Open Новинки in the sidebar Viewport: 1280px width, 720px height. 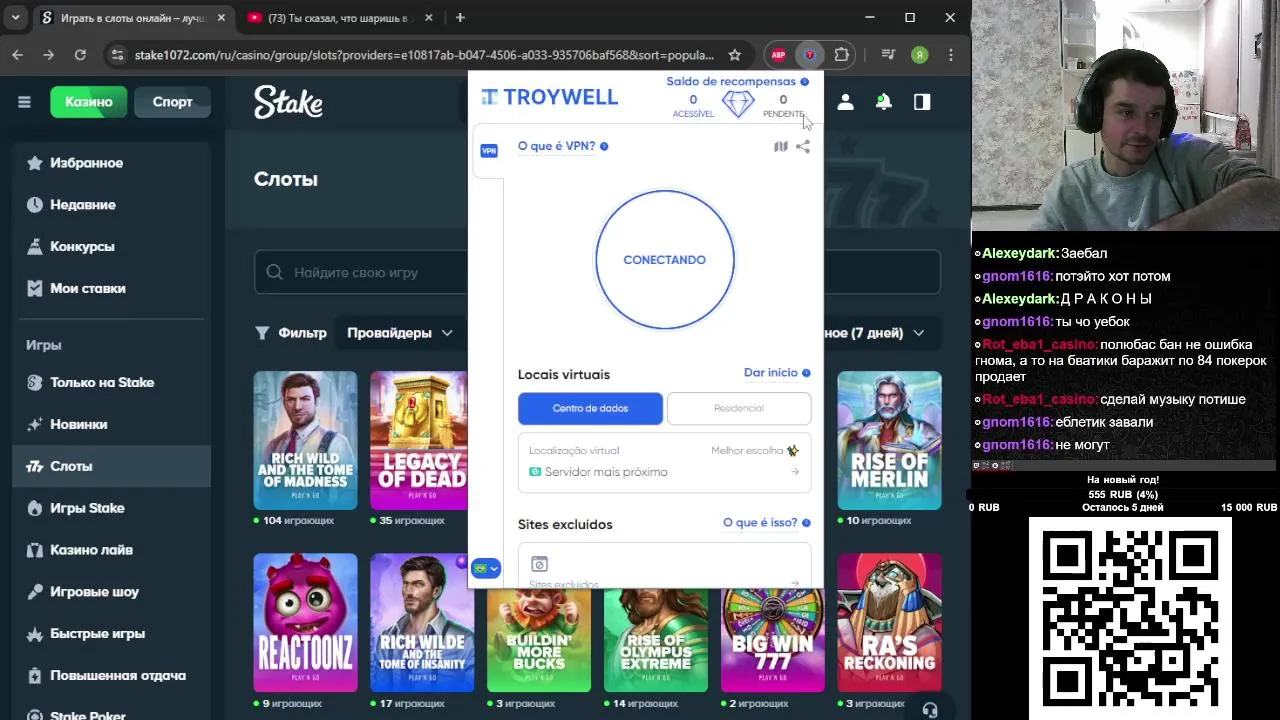point(110,425)
